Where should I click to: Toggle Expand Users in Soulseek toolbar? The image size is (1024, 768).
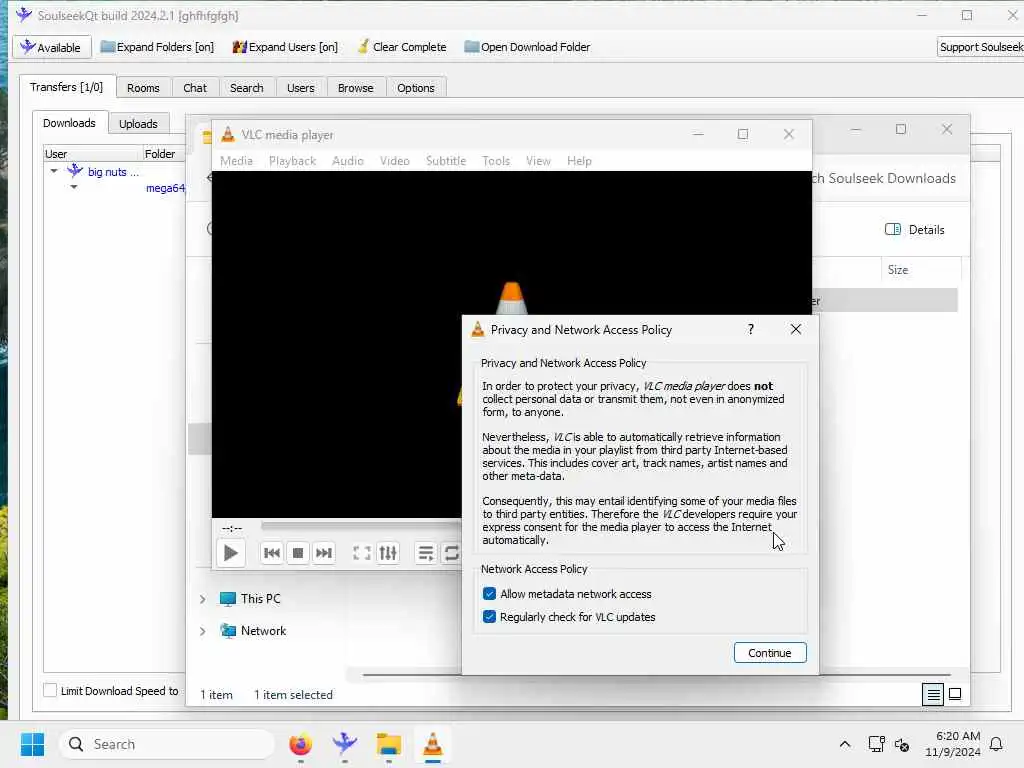point(285,47)
